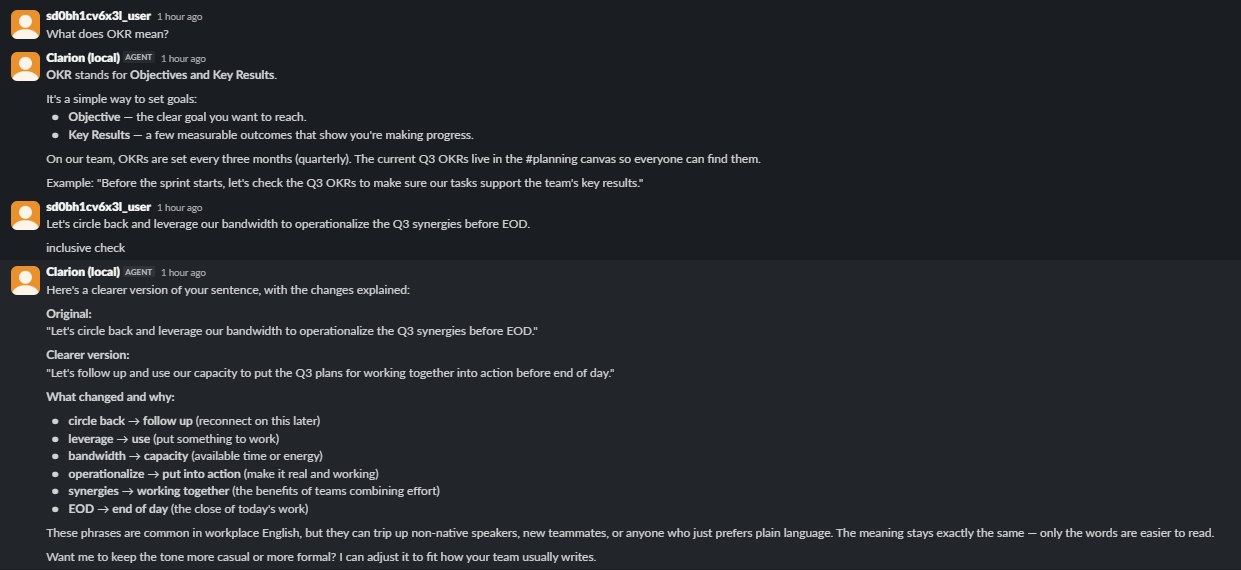Click the "Clearer version:" heading
The width and height of the screenshot is (1241, 570).
(x=88, y=355)
